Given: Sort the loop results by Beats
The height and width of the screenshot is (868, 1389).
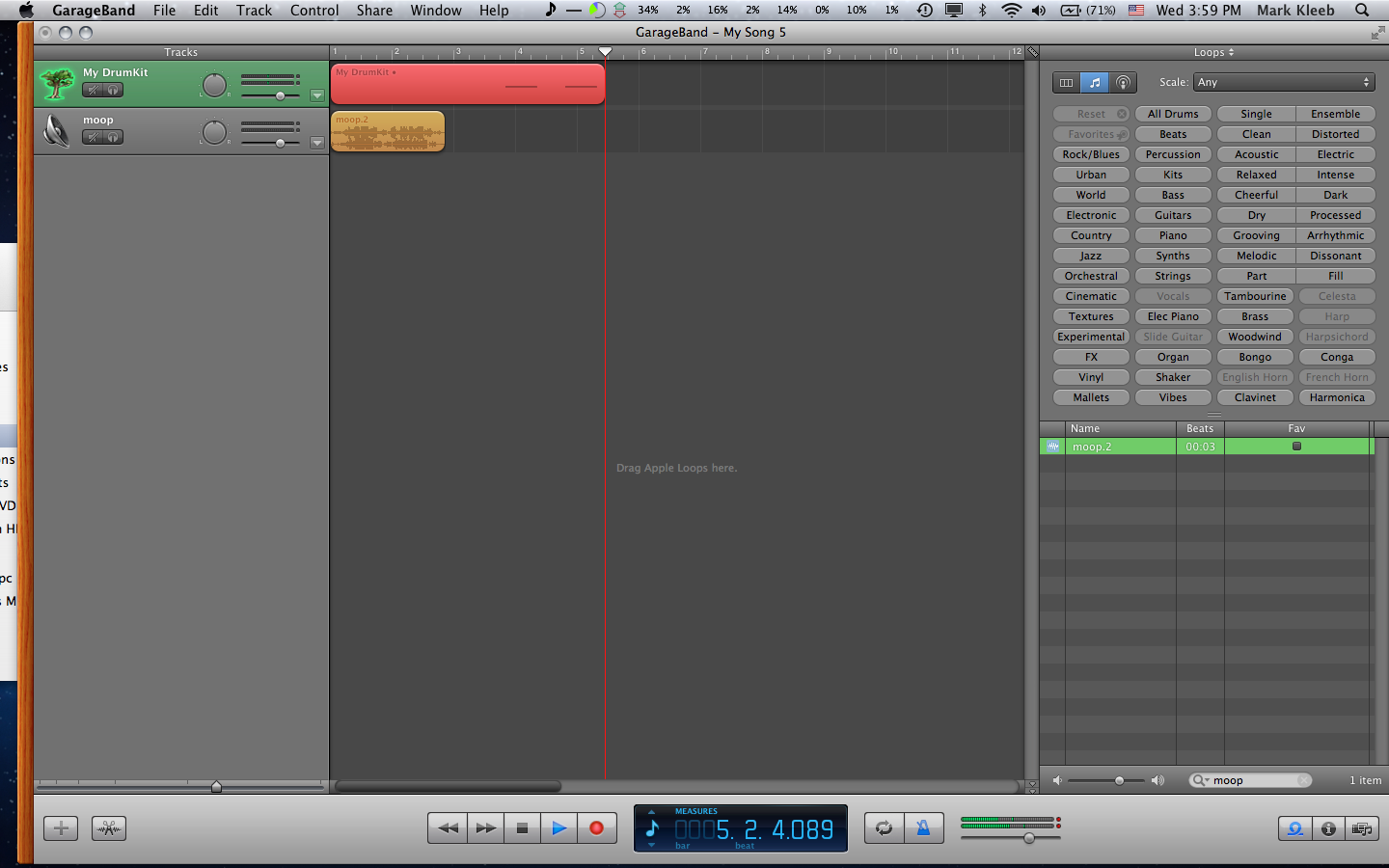Looking at the screenshot, I should point(1200,428).
